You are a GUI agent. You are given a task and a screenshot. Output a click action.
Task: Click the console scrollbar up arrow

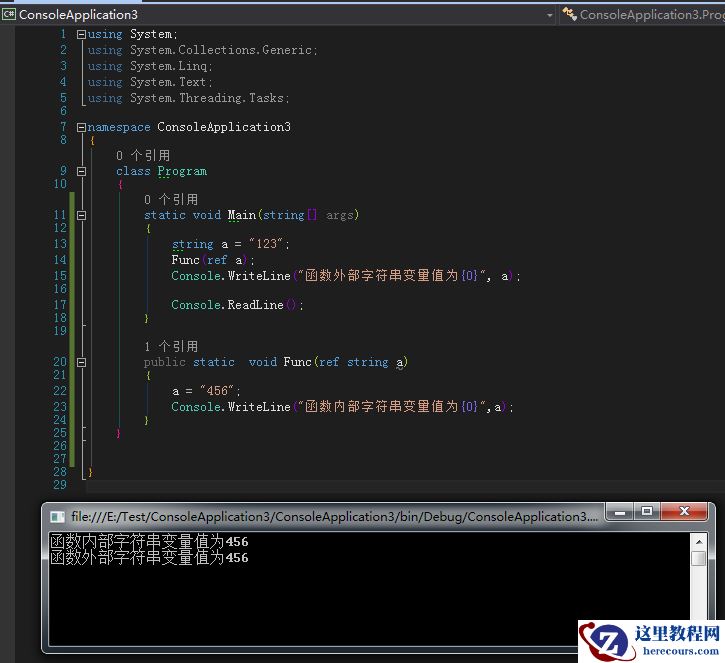698,541
